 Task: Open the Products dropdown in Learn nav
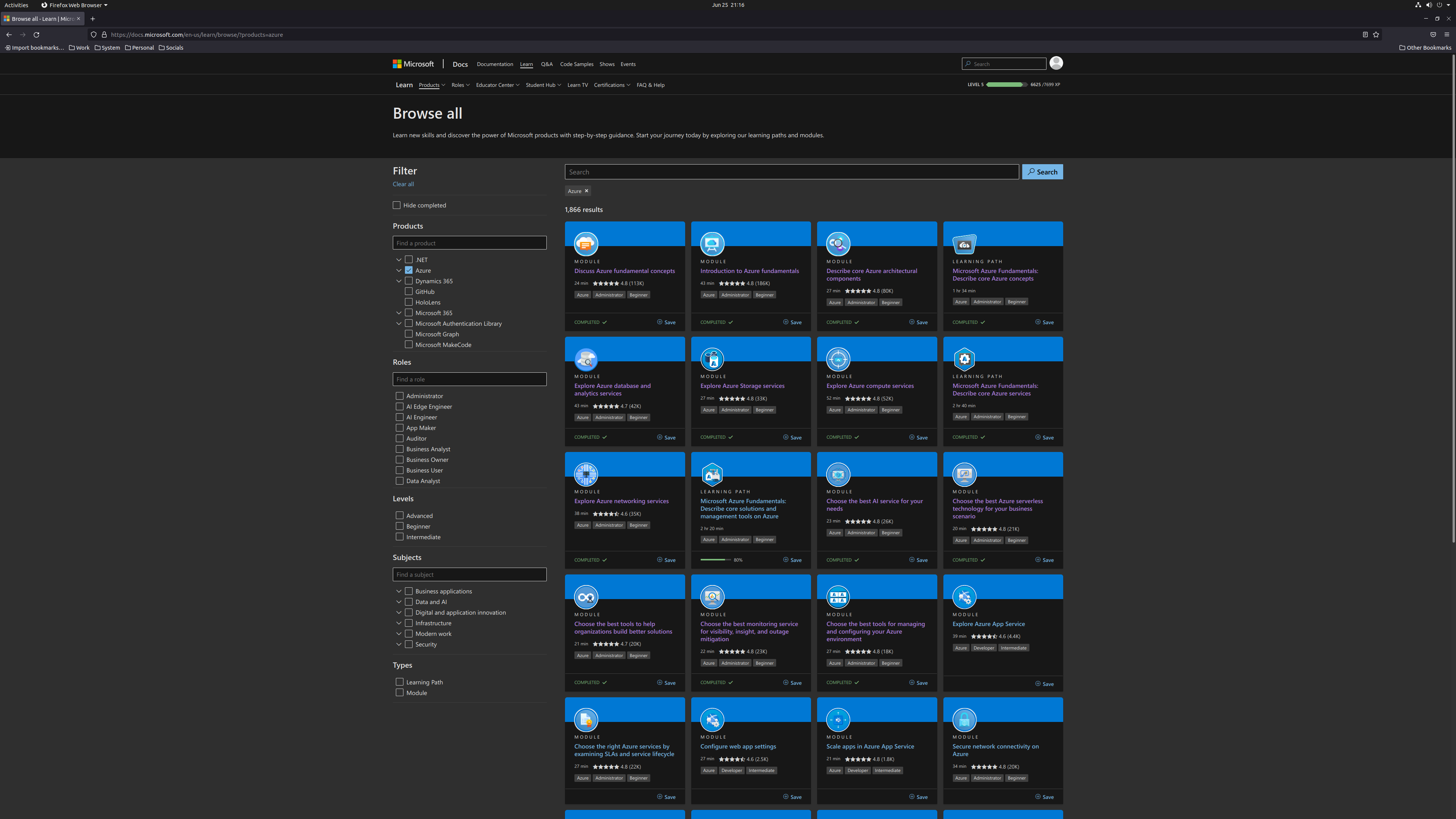(x=432, y=85)
